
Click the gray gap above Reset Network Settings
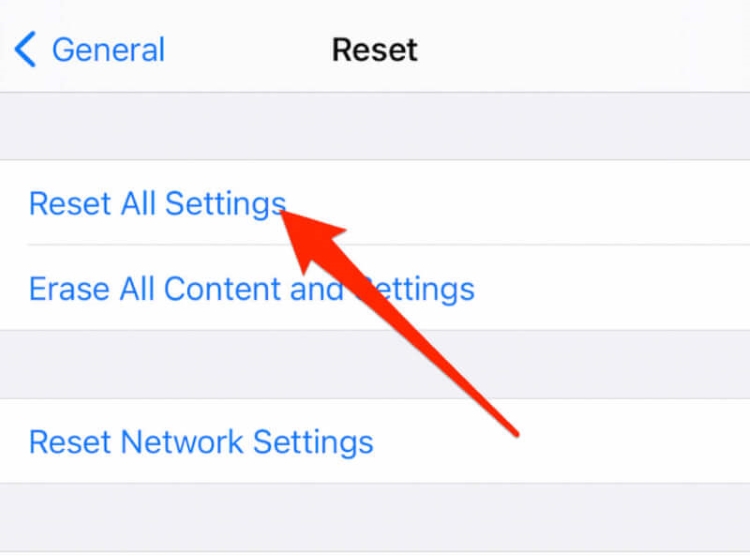[375, 365]
